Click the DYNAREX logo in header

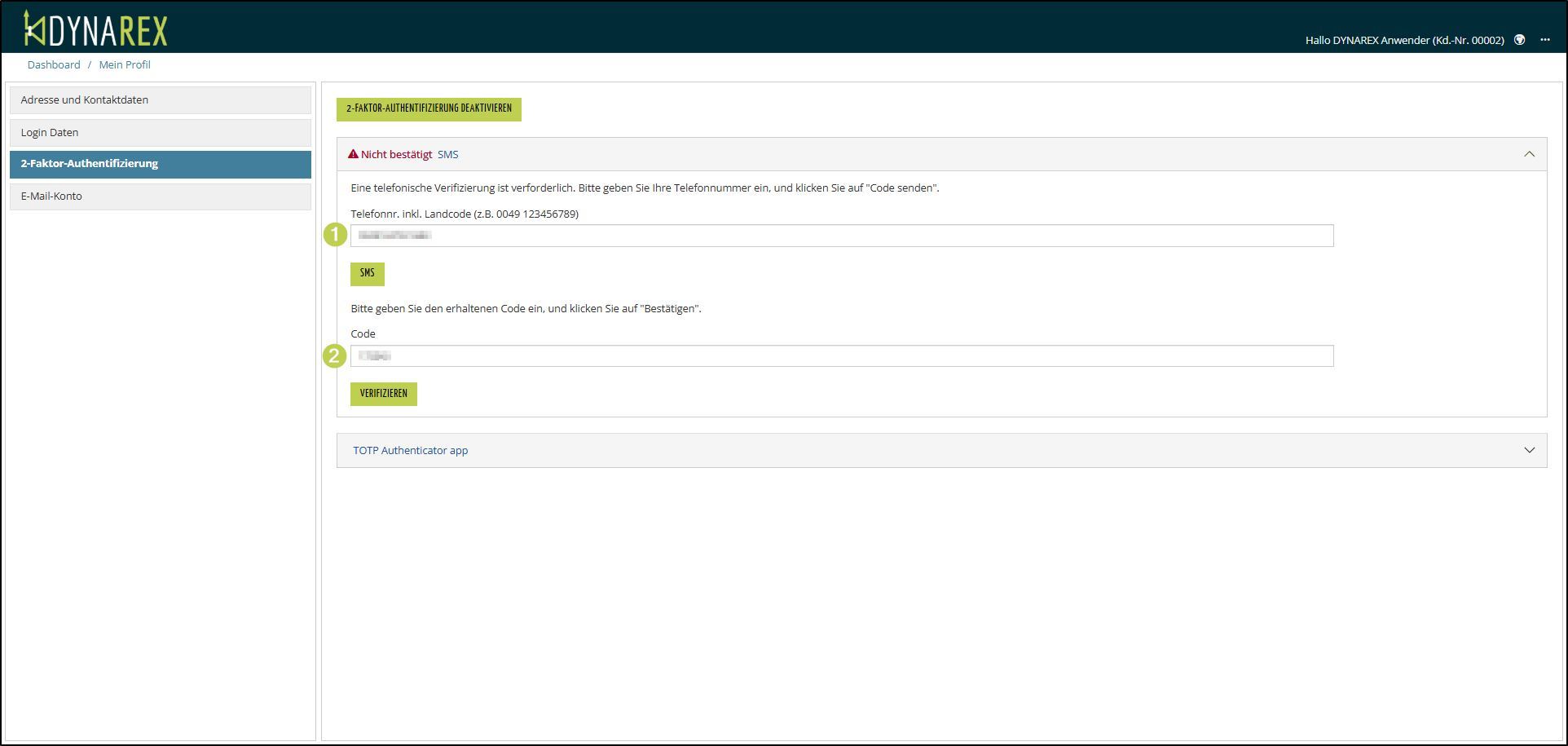[95, 29]
